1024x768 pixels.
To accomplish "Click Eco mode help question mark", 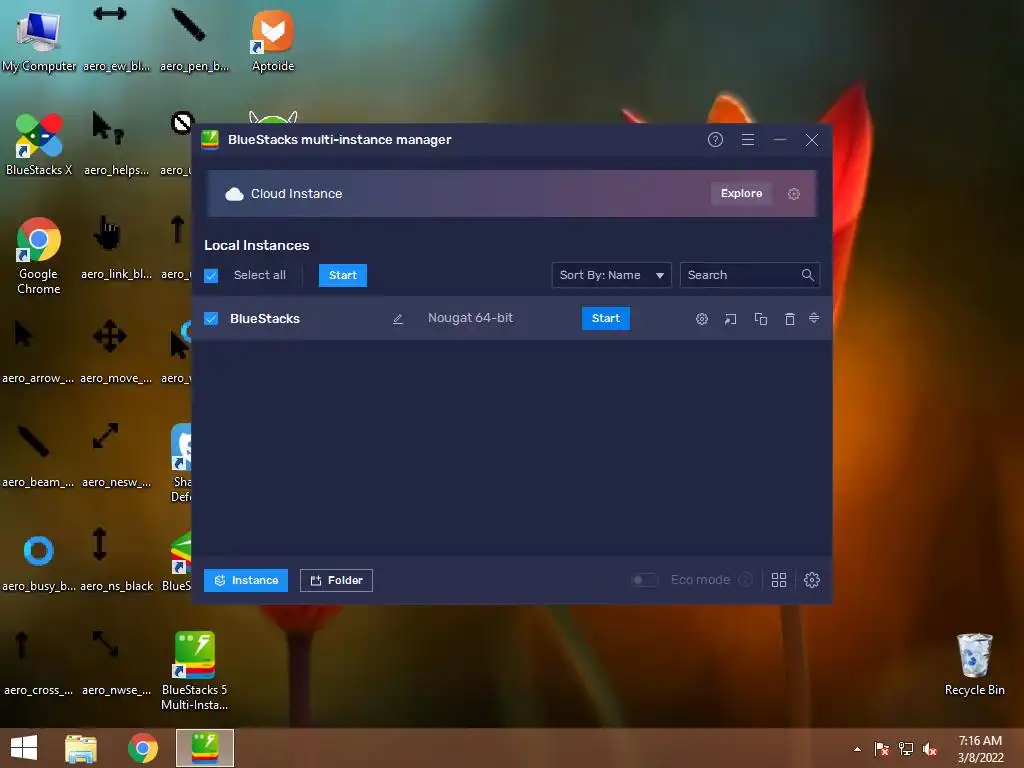I will click(745, 580).
